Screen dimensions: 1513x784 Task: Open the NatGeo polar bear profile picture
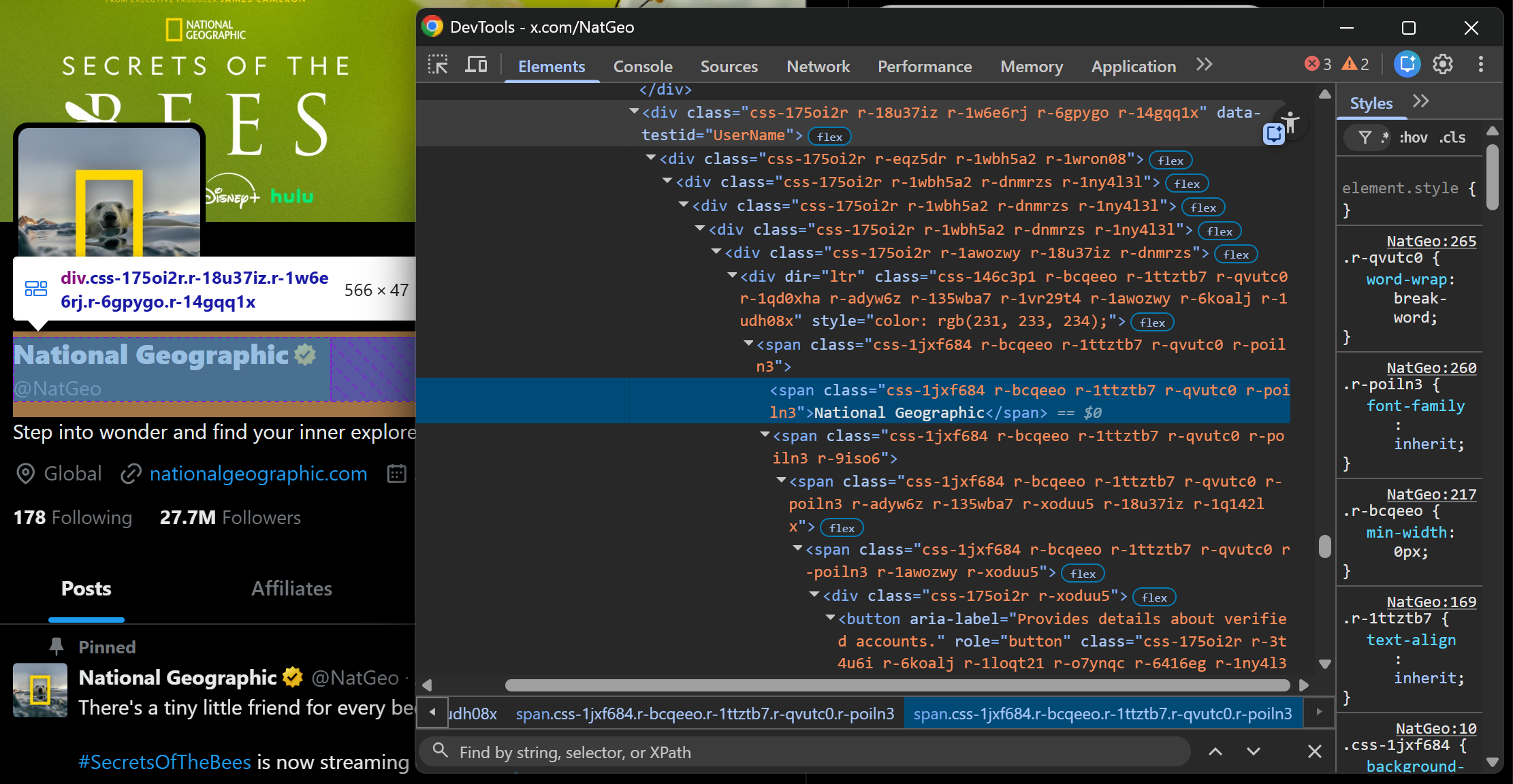click(109, 192)
